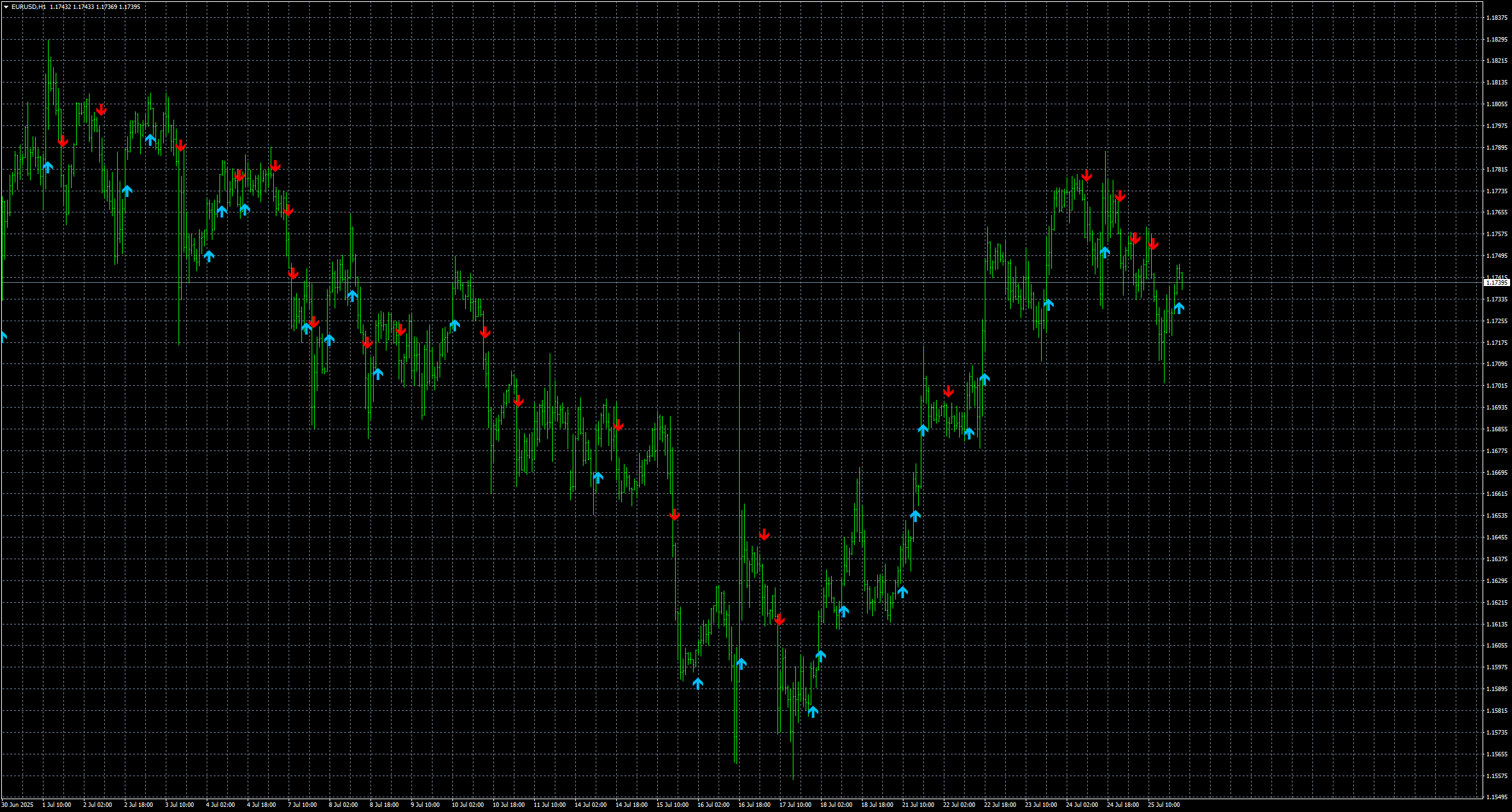Select the current price tag 1.17395 on price scale
Screen dimensions: 1512x812
coord(1497,282)
